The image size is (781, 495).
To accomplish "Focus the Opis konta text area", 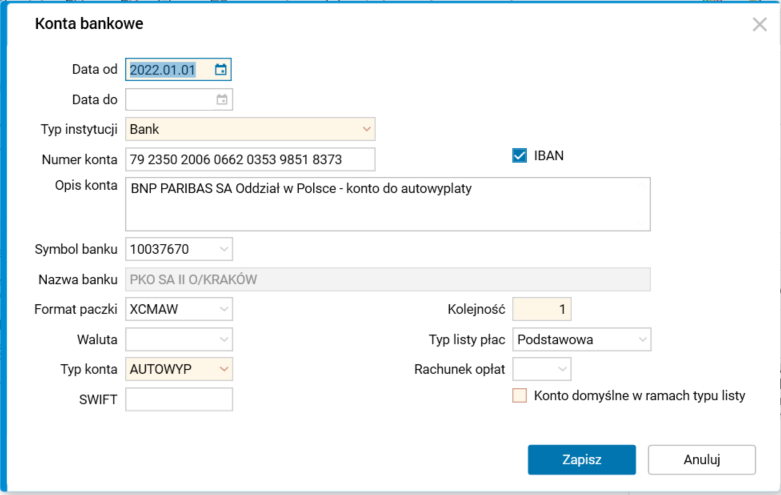I will point(388,204).
